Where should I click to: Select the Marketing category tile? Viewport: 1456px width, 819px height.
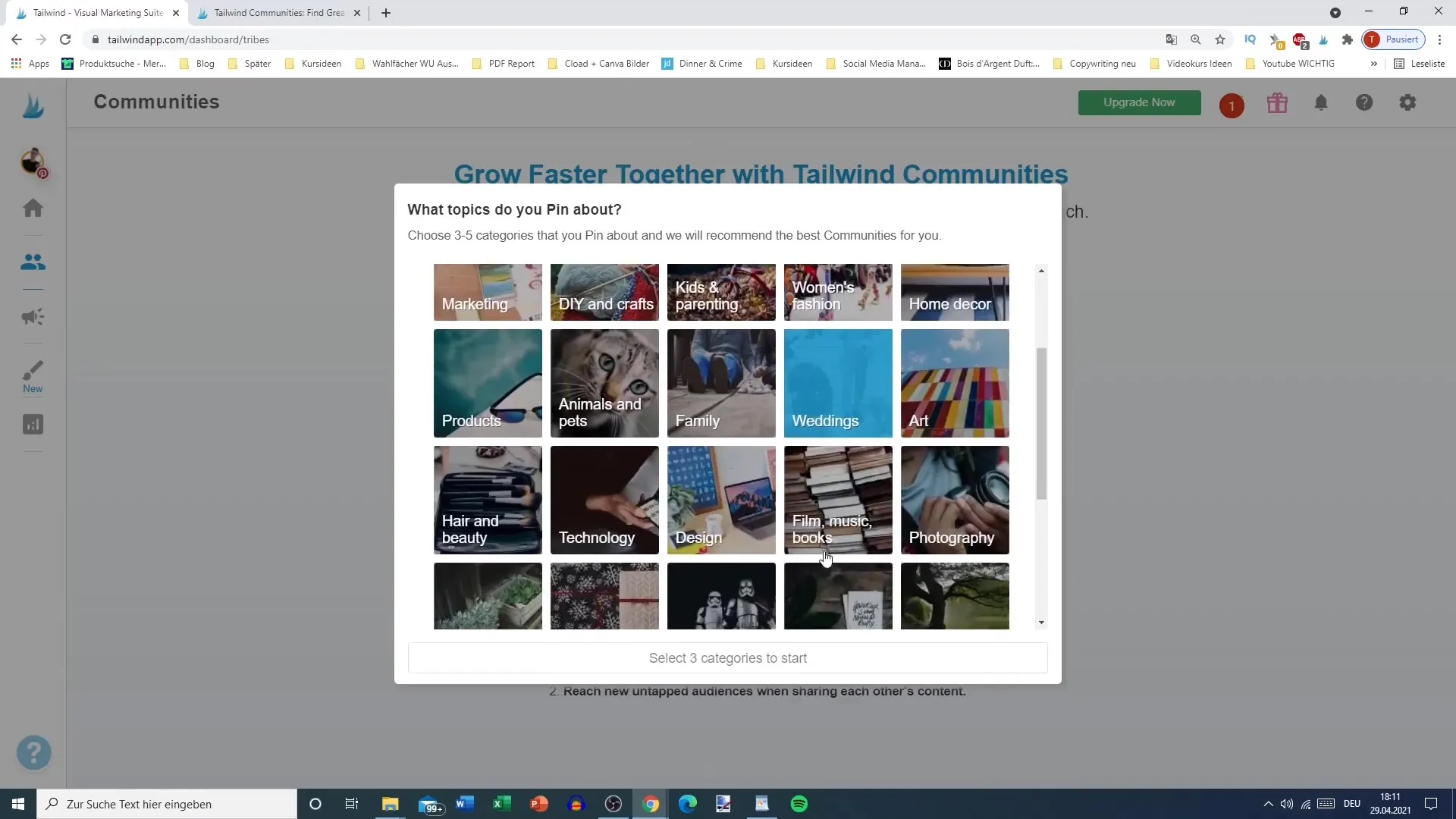488,292
